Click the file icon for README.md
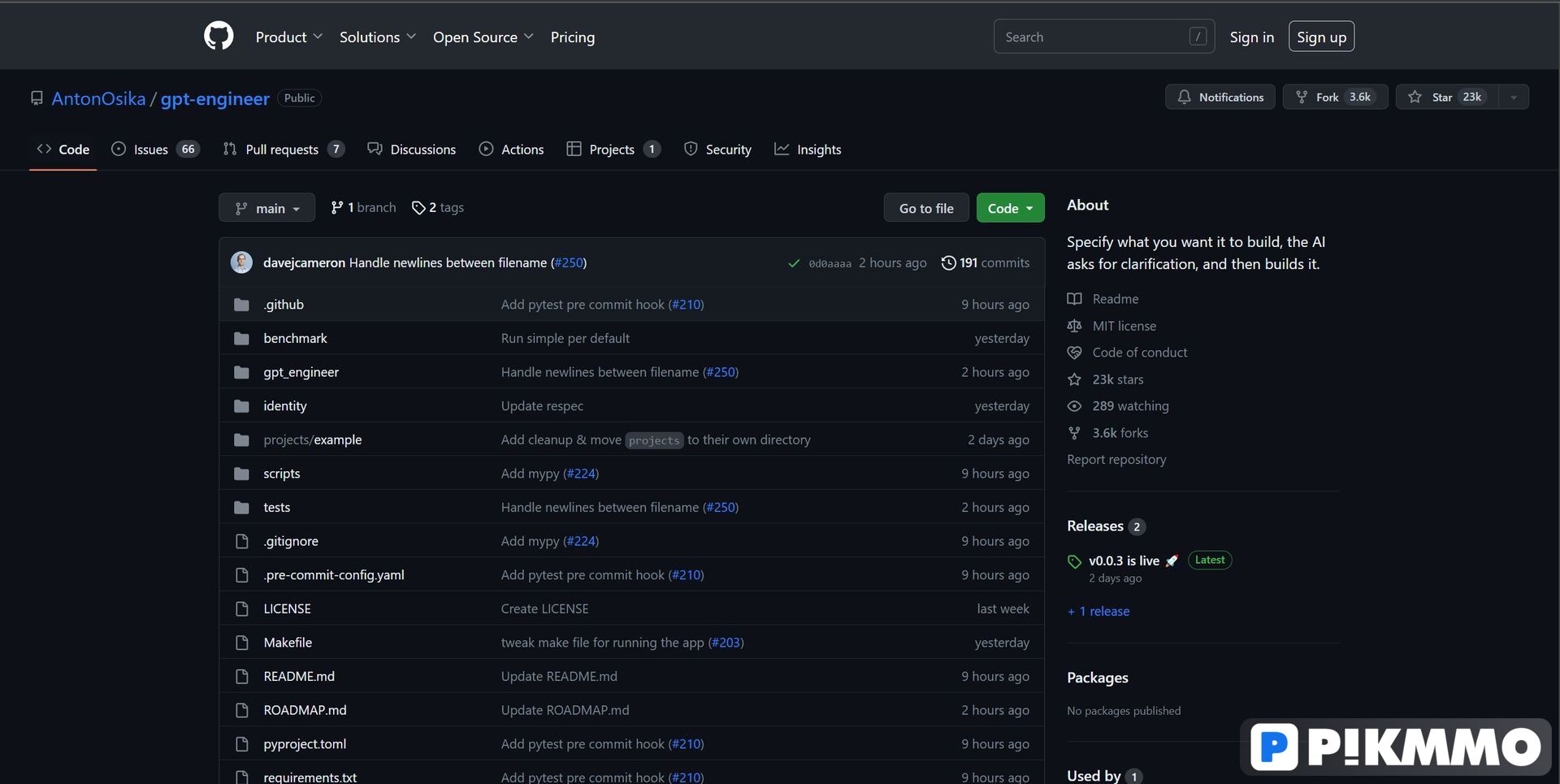1560x784 pixels. [241, 676]
